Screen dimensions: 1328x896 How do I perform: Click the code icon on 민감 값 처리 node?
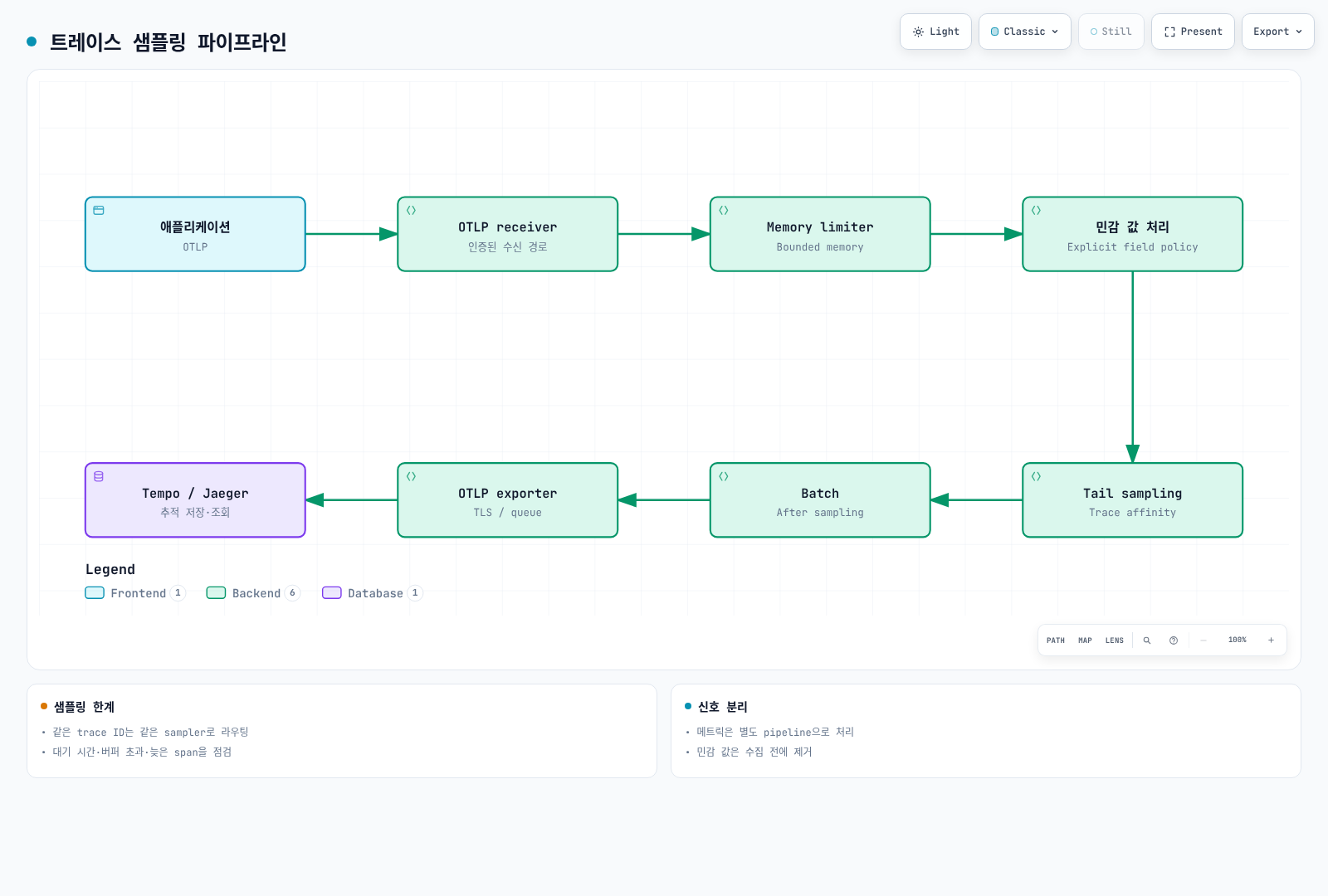click(1036, 210)
